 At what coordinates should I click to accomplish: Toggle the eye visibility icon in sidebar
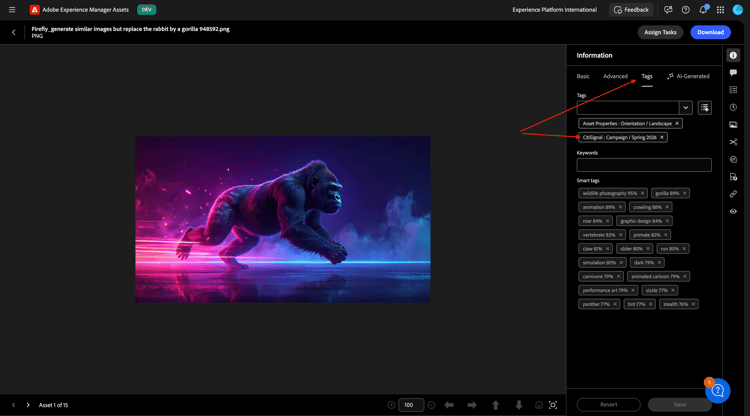pyautogui.click(x=733, y=211)
